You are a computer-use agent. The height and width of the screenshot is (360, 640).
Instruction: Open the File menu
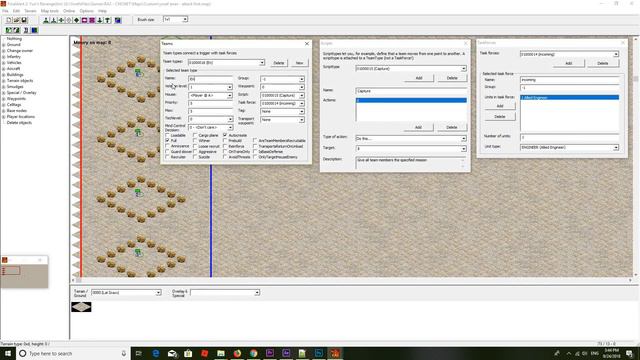(x=5, y=11)
